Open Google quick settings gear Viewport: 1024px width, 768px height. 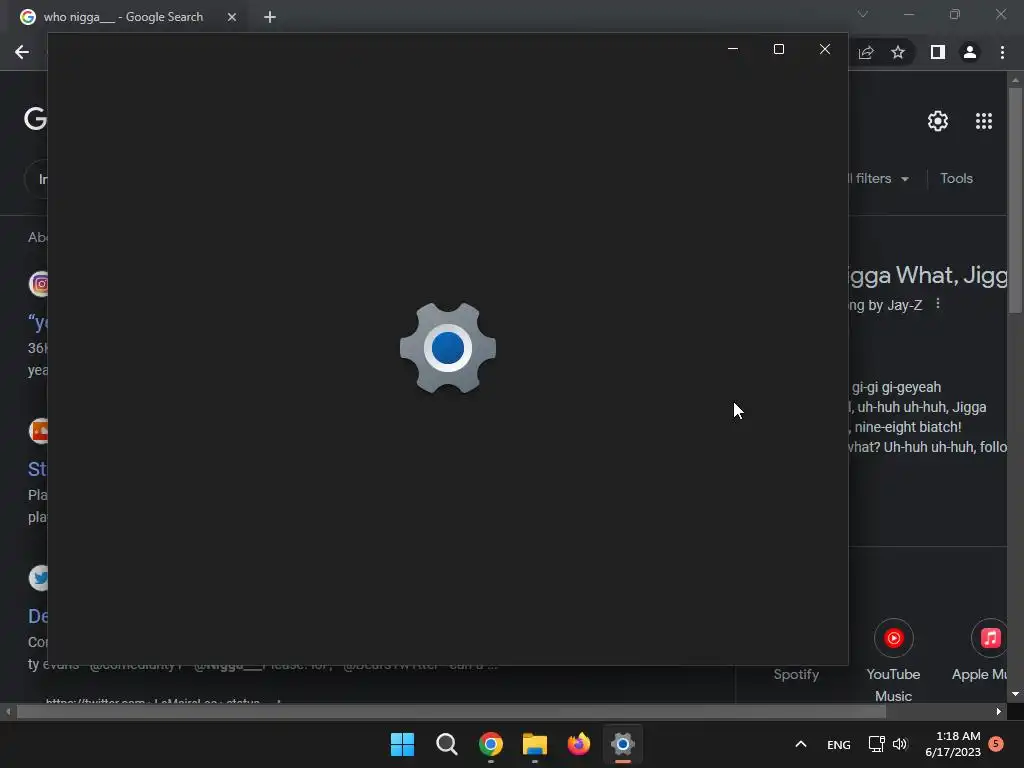(x=938, y=121)
